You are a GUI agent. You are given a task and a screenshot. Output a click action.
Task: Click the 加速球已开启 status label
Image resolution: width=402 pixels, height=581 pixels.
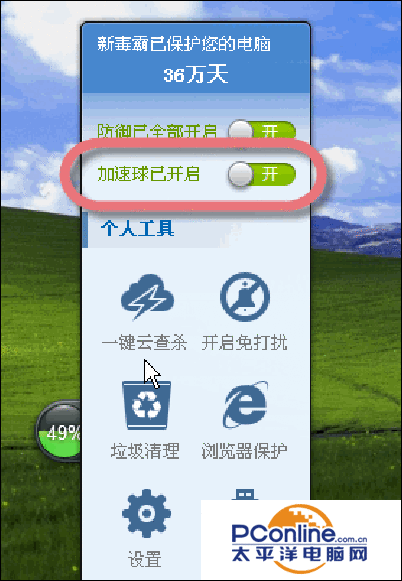point(149,174)
